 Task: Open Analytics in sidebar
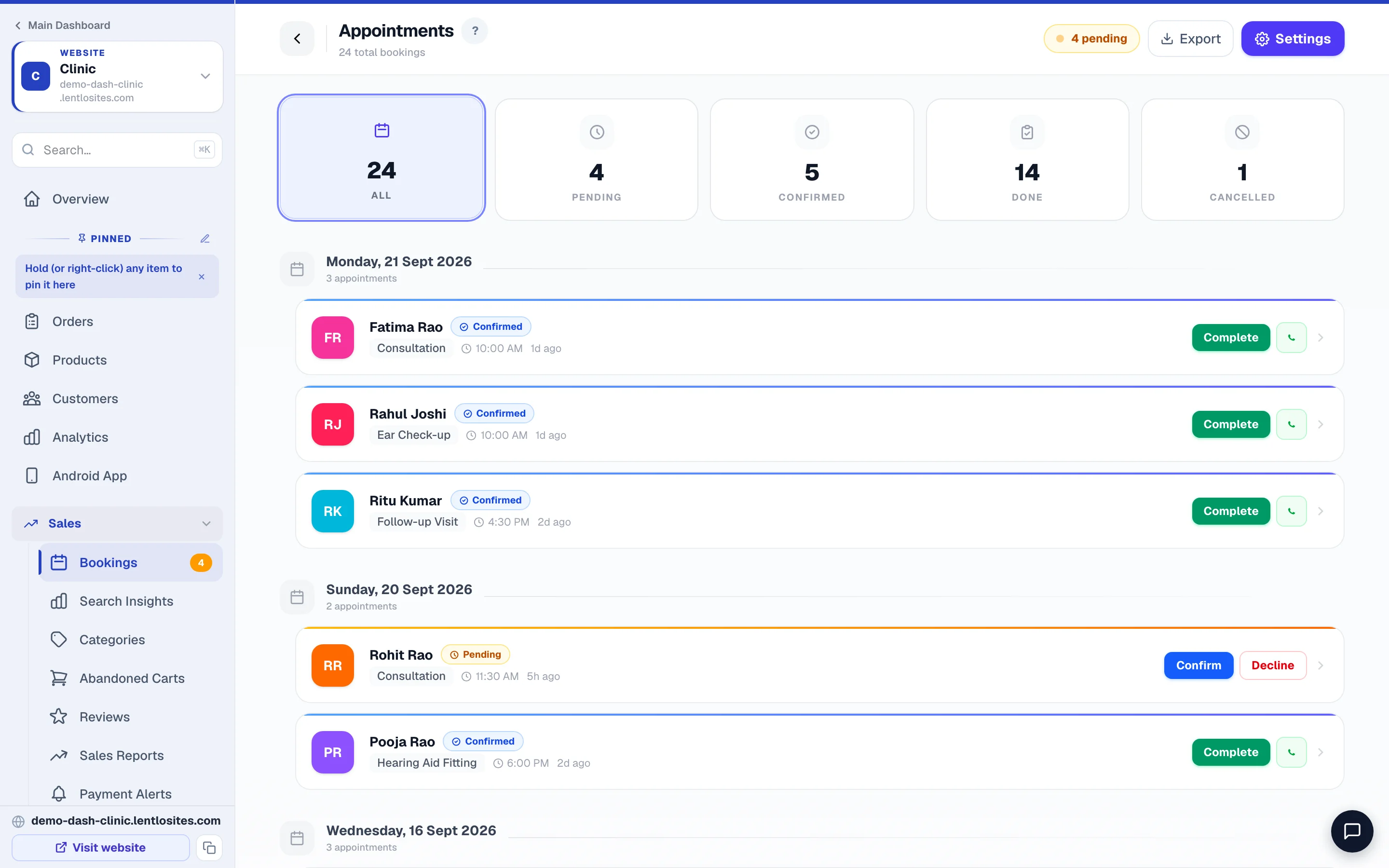[117, 437]
